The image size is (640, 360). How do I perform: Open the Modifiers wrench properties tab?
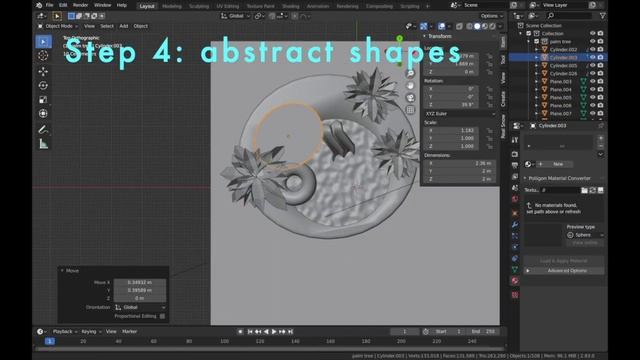pyautogui.click(x=515, y=224)
